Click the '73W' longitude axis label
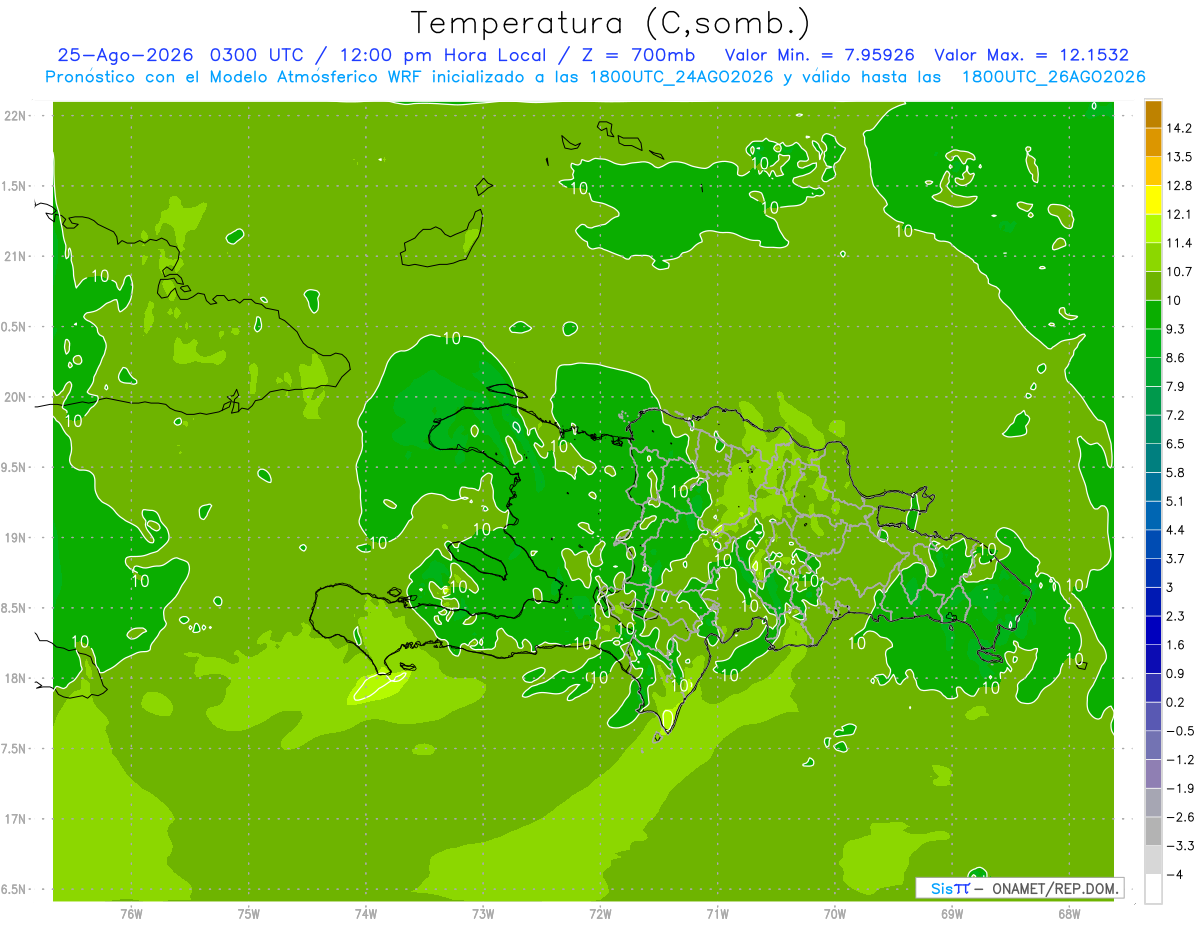Image resolution: width=1200 pixels, height=927 pixels. pyautogui.click(x=483, y=914)
